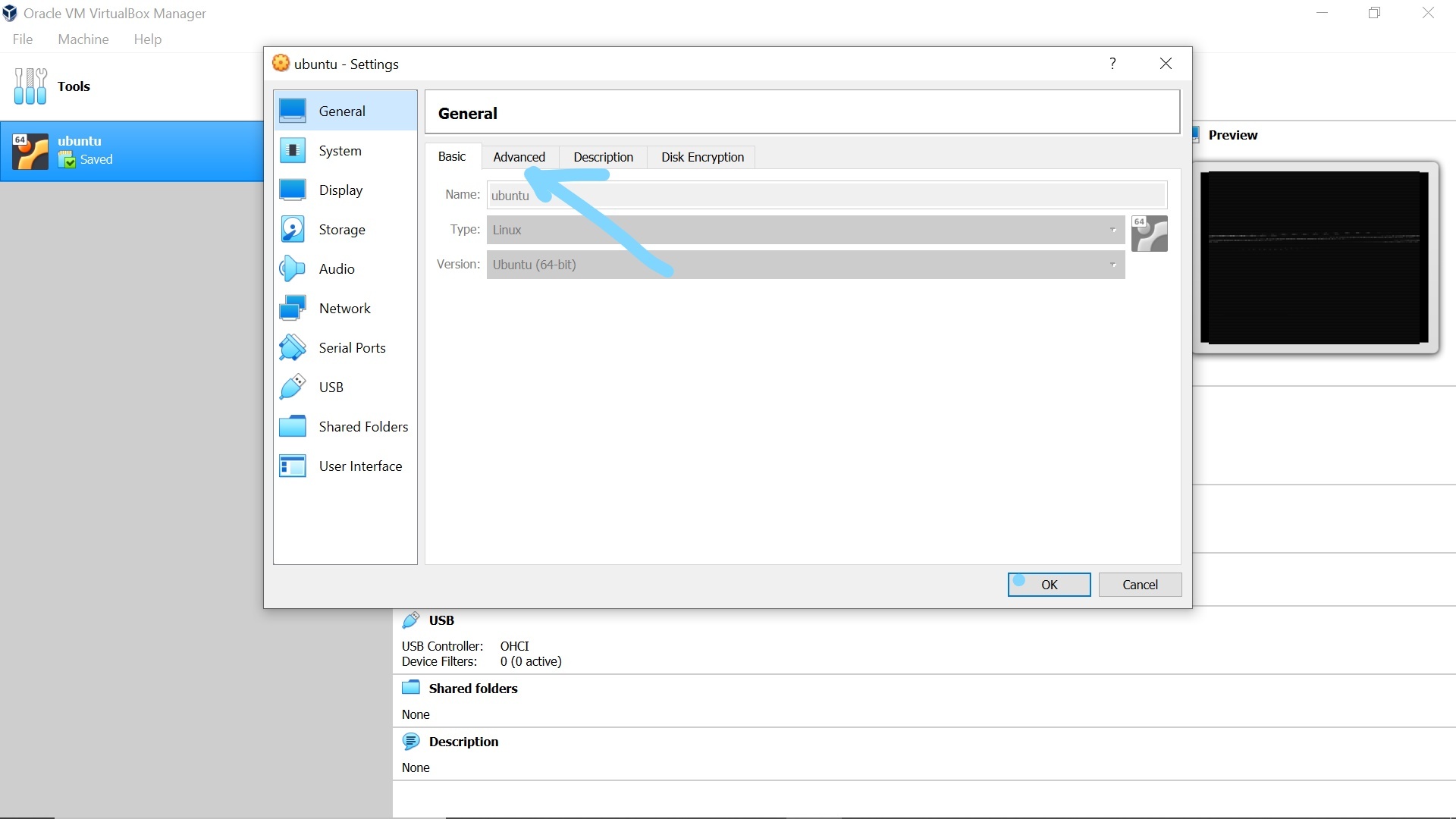Viewport: 1456px width, 819px height.
Task: Click the USB settings icon in sidebar
Action: pos(293,387)
